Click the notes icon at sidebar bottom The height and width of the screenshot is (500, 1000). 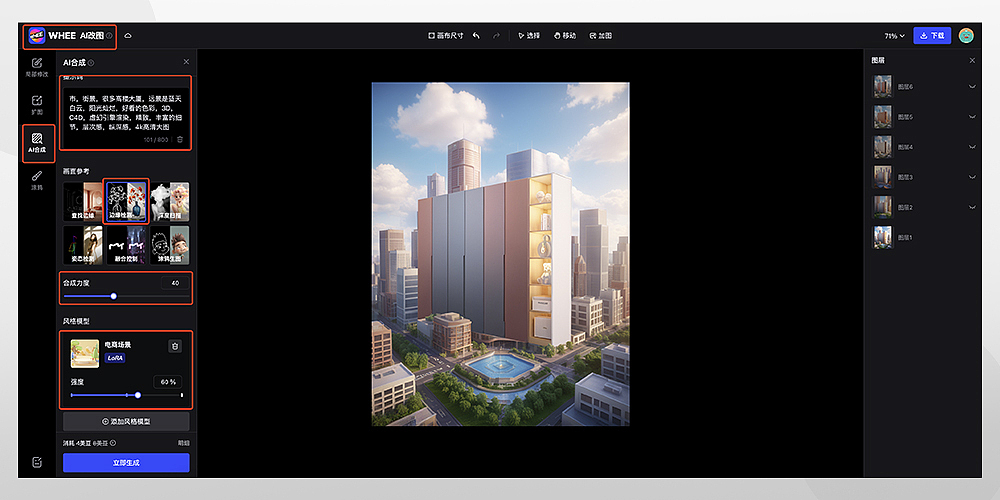pyautogui.click(x=37, y=462)
